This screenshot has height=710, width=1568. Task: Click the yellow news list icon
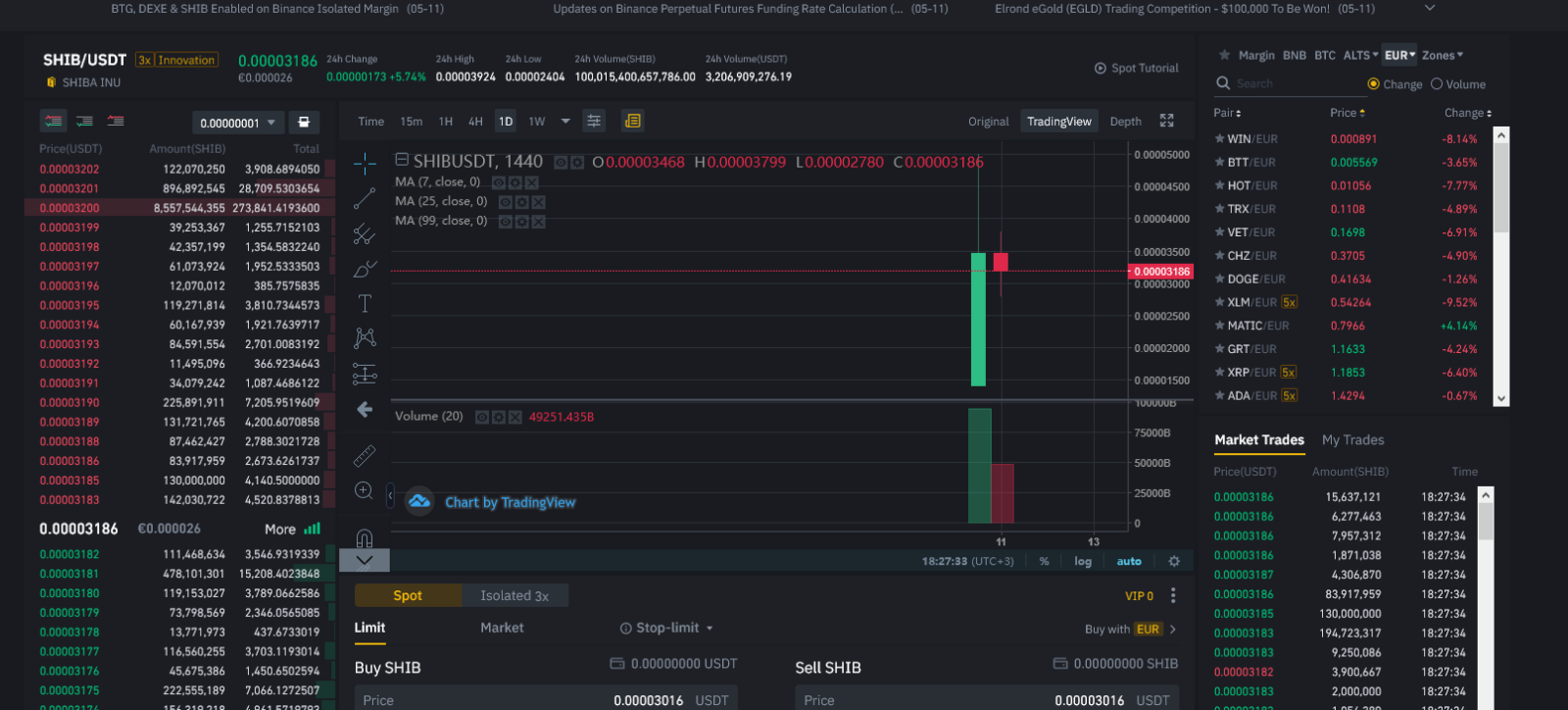coord(632,121)
